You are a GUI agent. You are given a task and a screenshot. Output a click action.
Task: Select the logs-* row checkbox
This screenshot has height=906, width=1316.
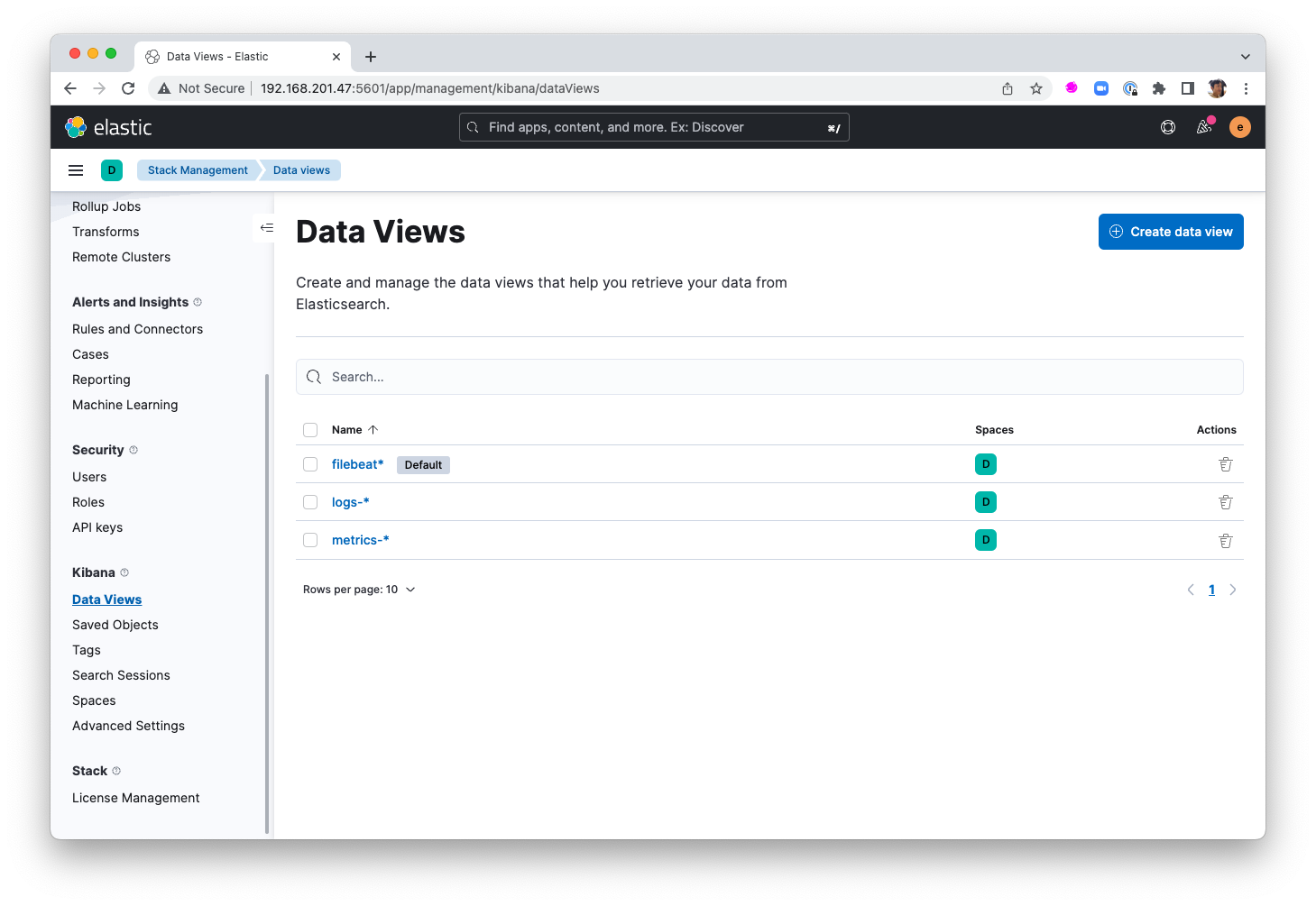[x=310, y=502]
